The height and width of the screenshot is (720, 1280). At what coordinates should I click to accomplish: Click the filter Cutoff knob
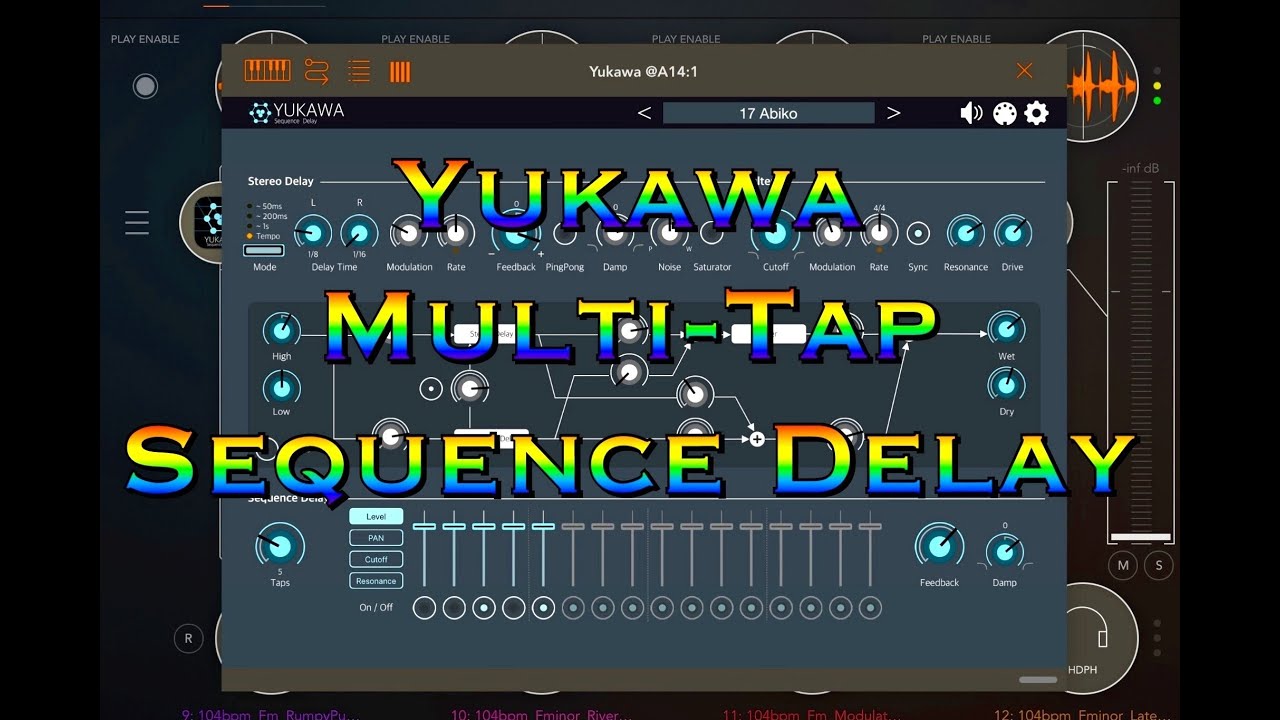point(775,236)
